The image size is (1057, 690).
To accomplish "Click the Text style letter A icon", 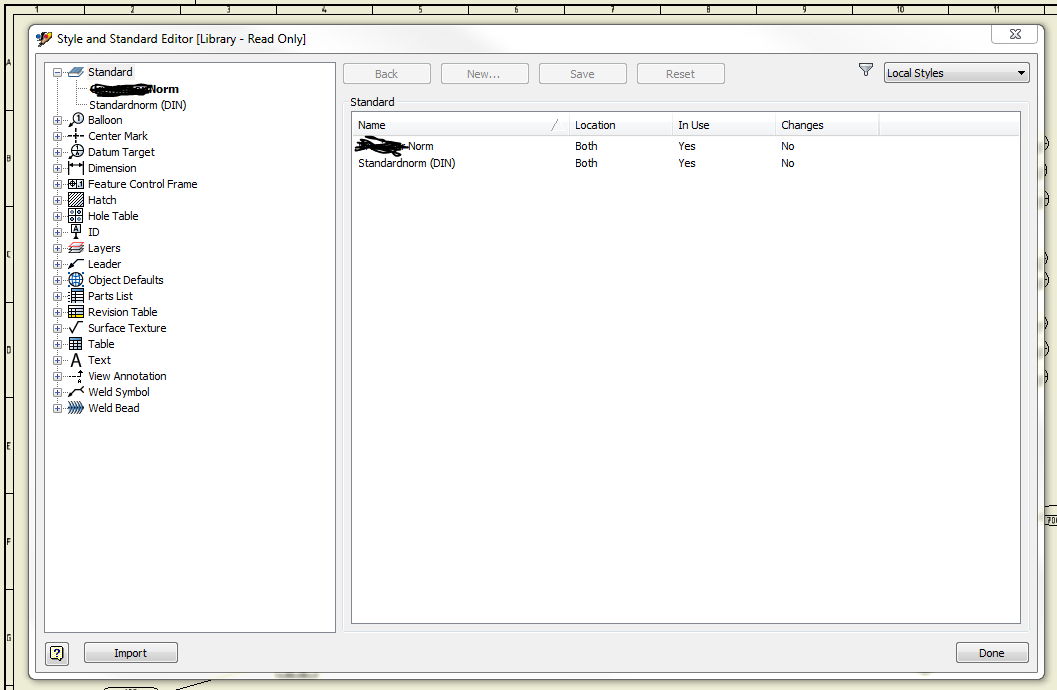I will click(76, 360).
